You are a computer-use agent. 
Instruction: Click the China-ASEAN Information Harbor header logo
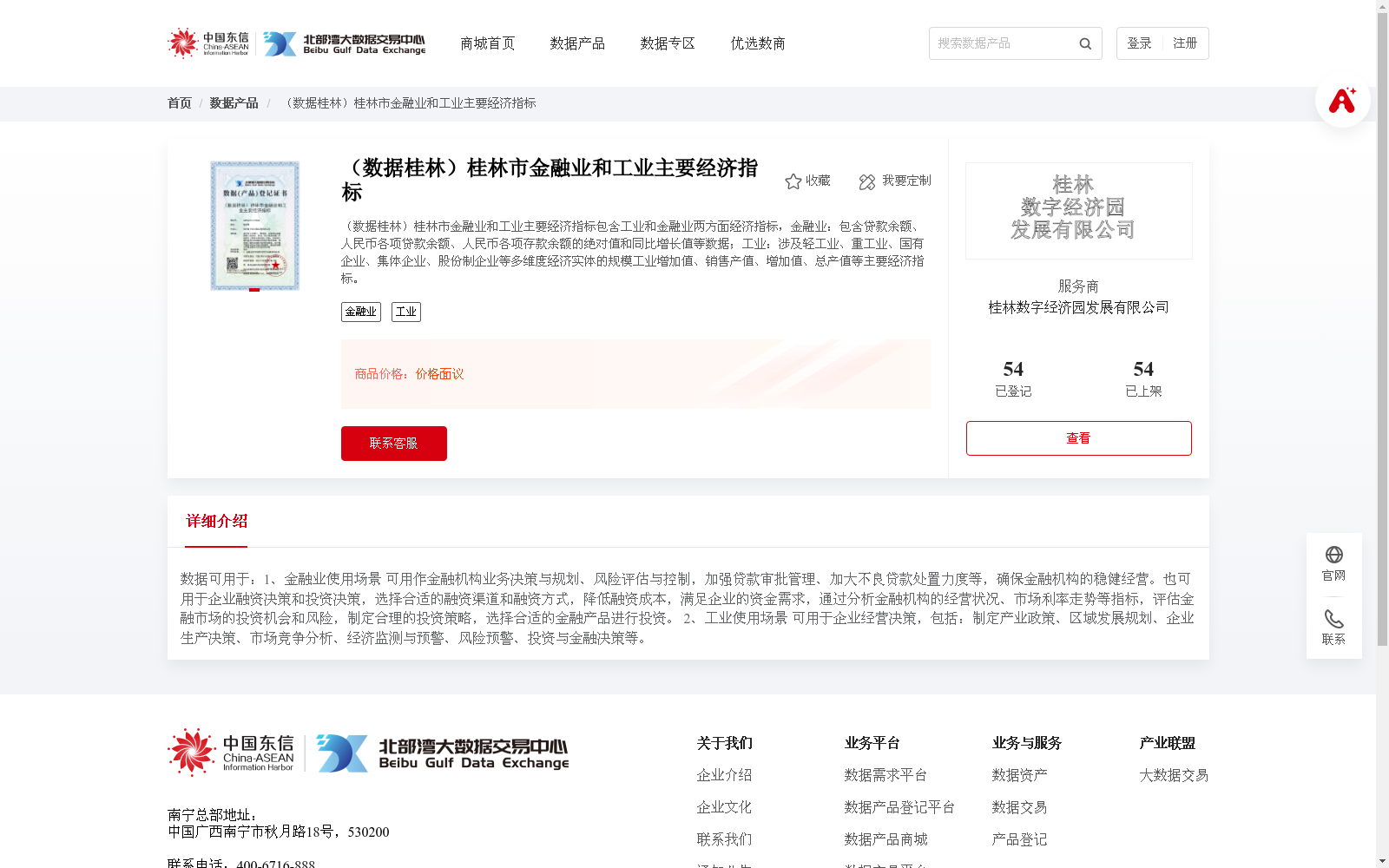[x=208, y=43]
